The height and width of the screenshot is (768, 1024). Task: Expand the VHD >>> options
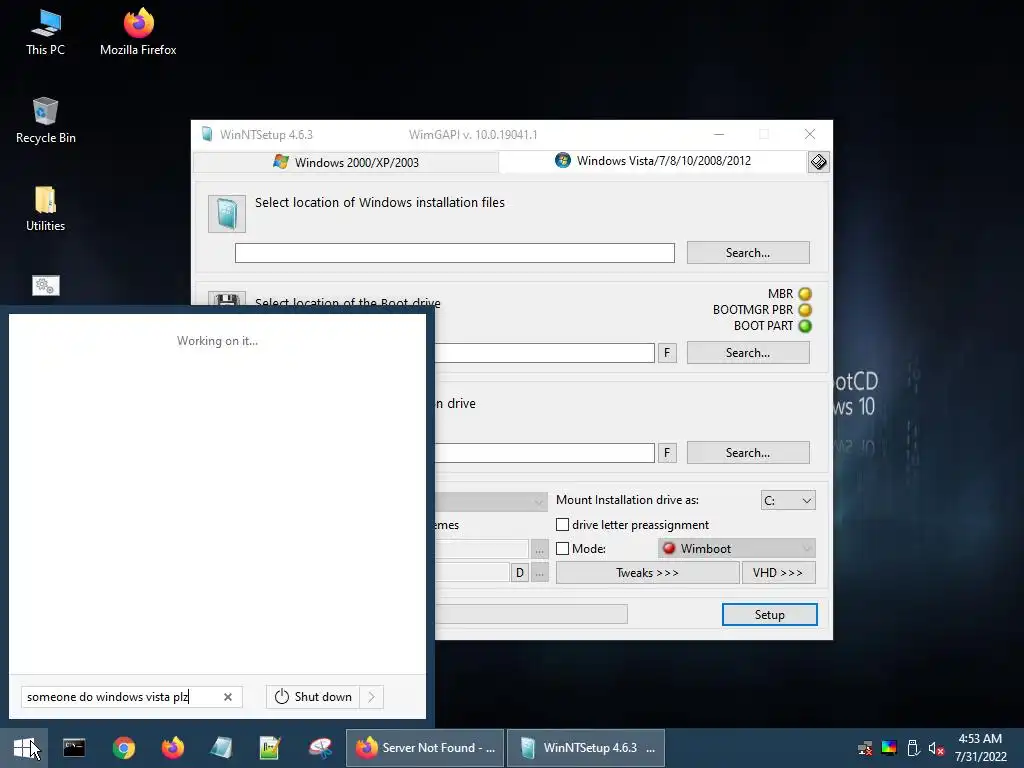coord(778,573)
